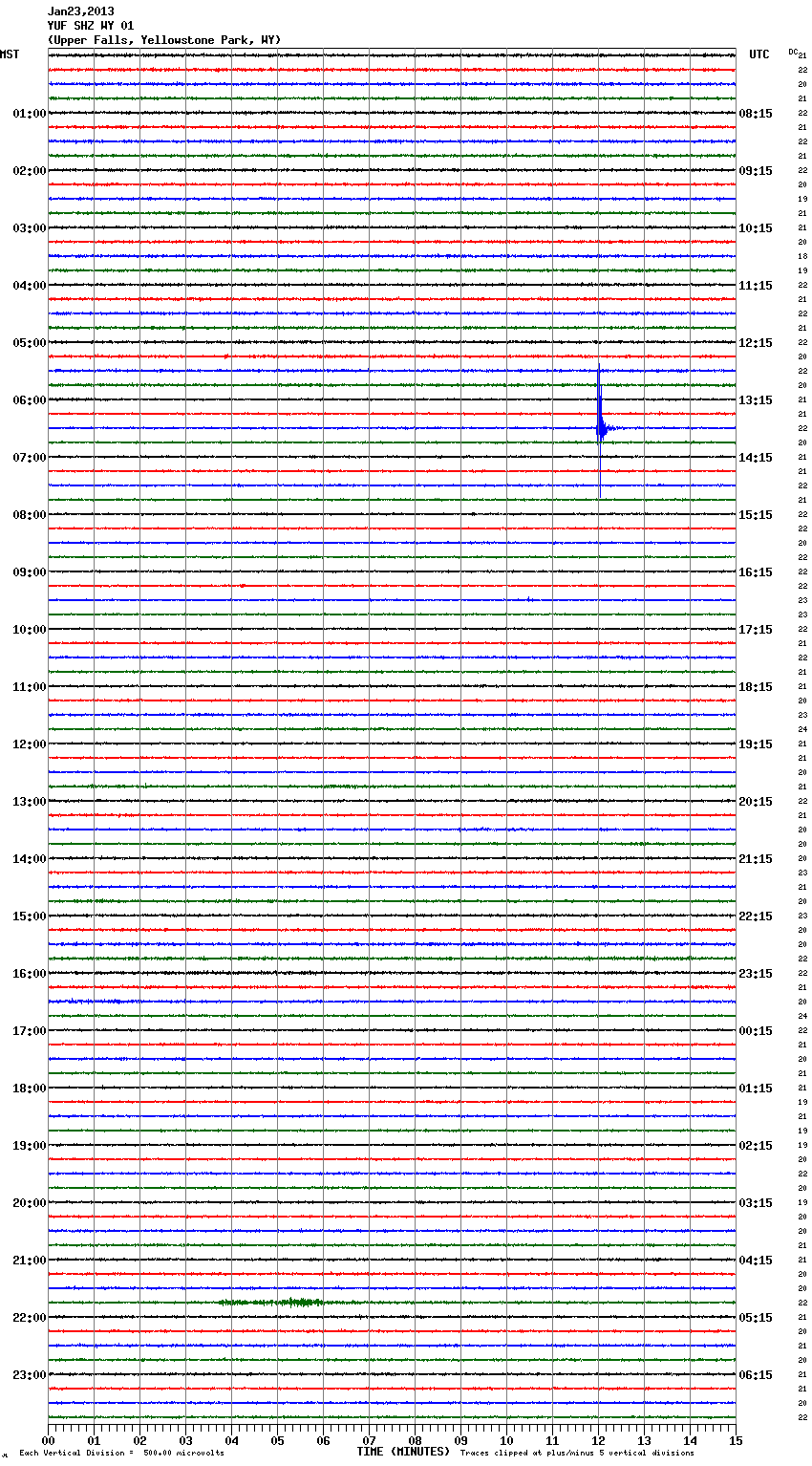The width and height of the screenshot is (812, 1466).
Task: Click the TIME (MINUTES) axis title
Action: tap(403, 1452)
